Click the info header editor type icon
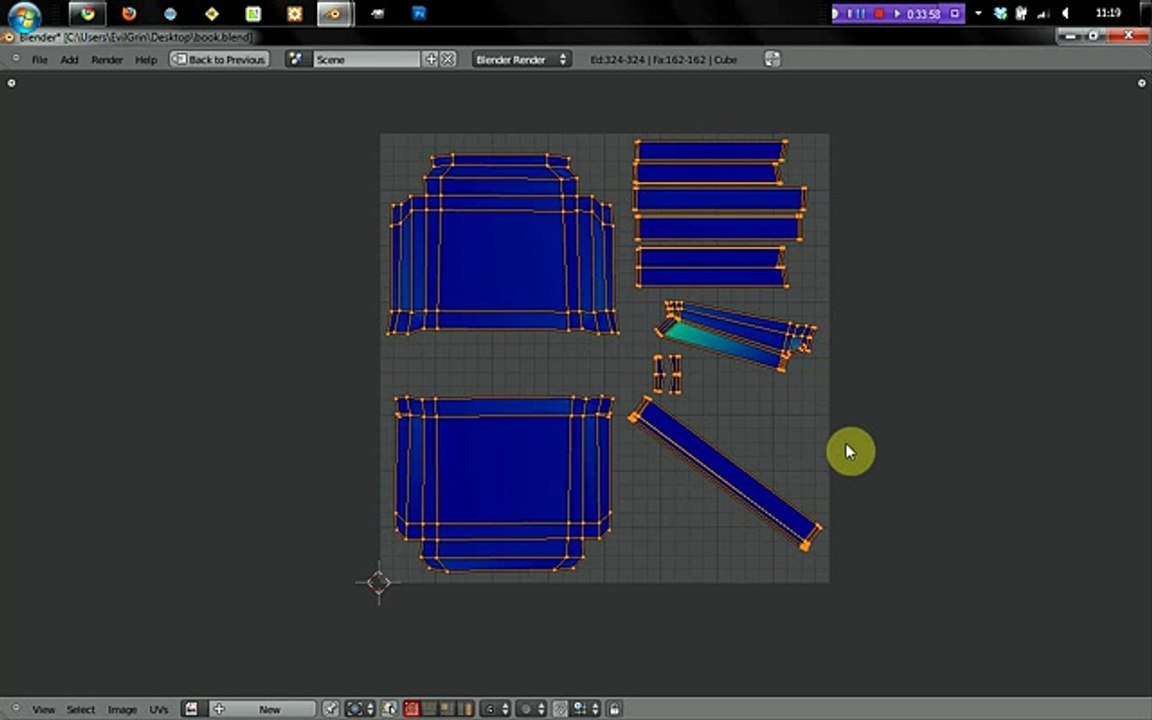Screen dimensions: 1152x720 point(15,59)
